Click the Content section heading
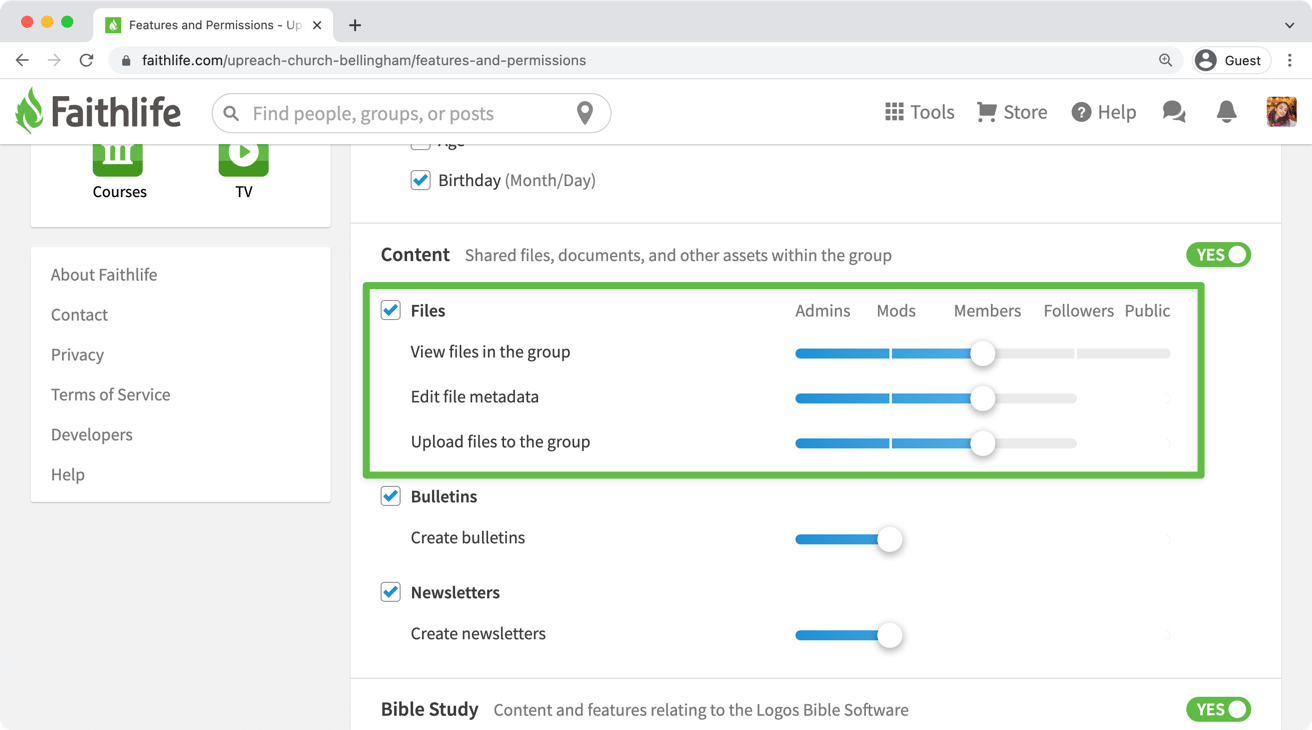This screenshot has height=730, width=1312. coord(415,254)
